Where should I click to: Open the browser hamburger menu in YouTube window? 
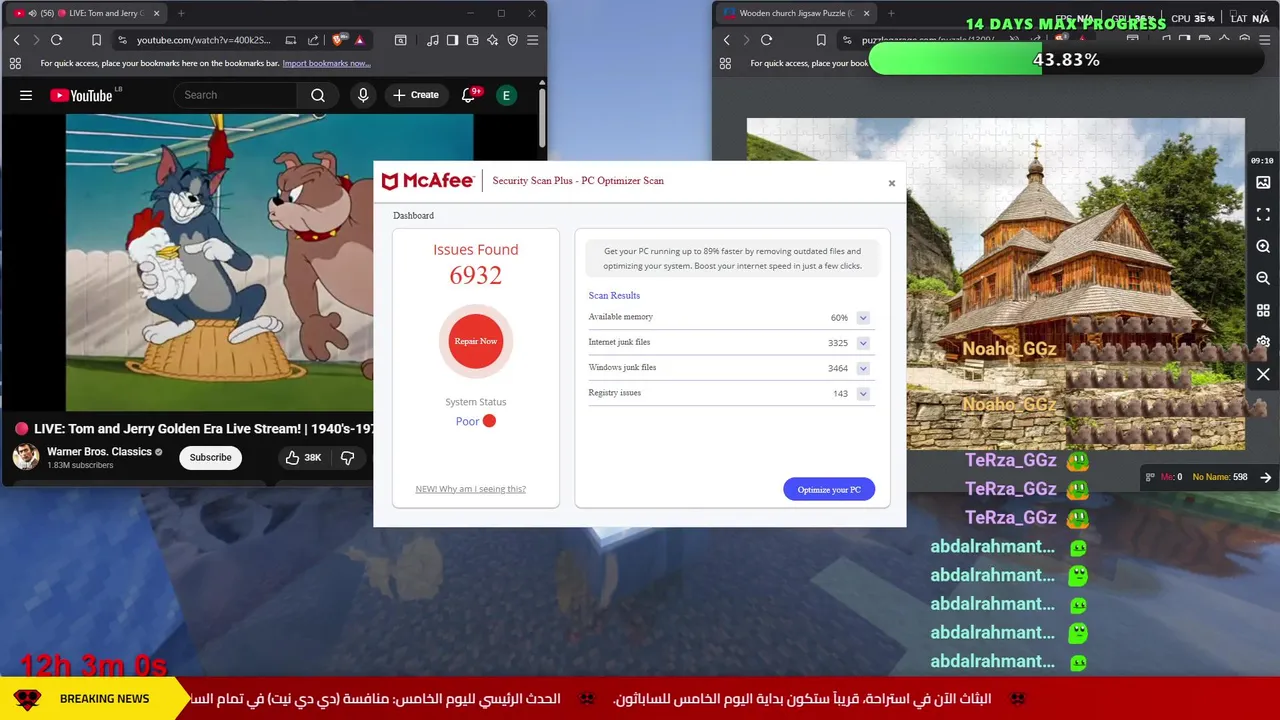pos(532,40)
